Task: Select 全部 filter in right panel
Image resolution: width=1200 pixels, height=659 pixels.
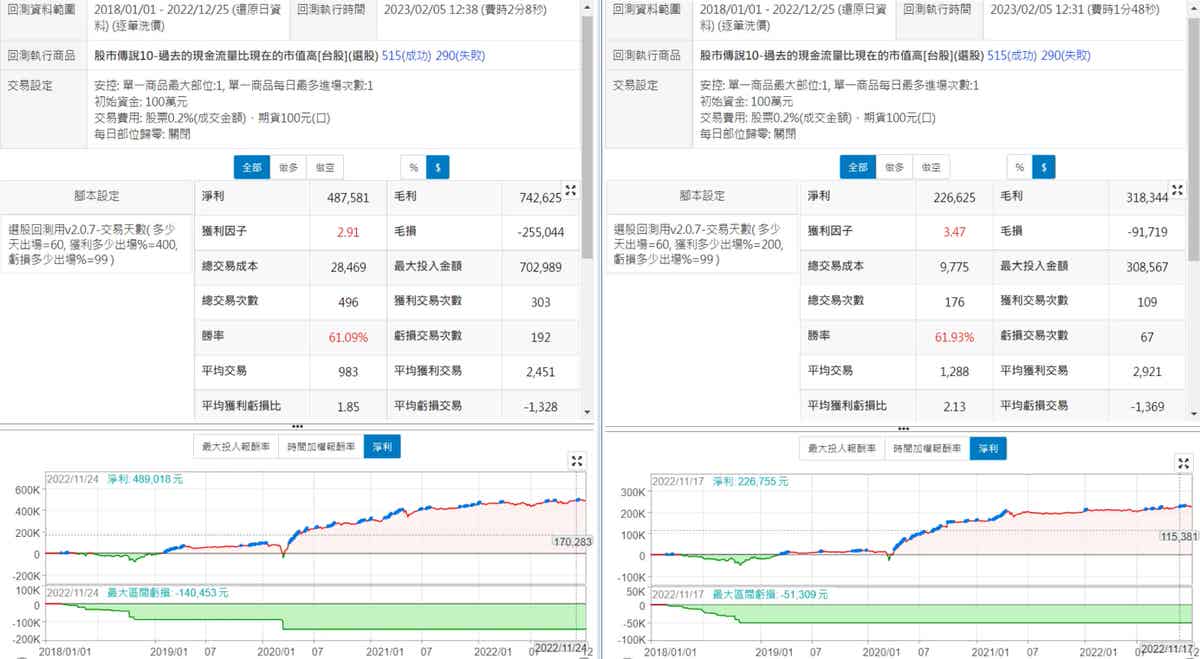Action: point(857,167)
